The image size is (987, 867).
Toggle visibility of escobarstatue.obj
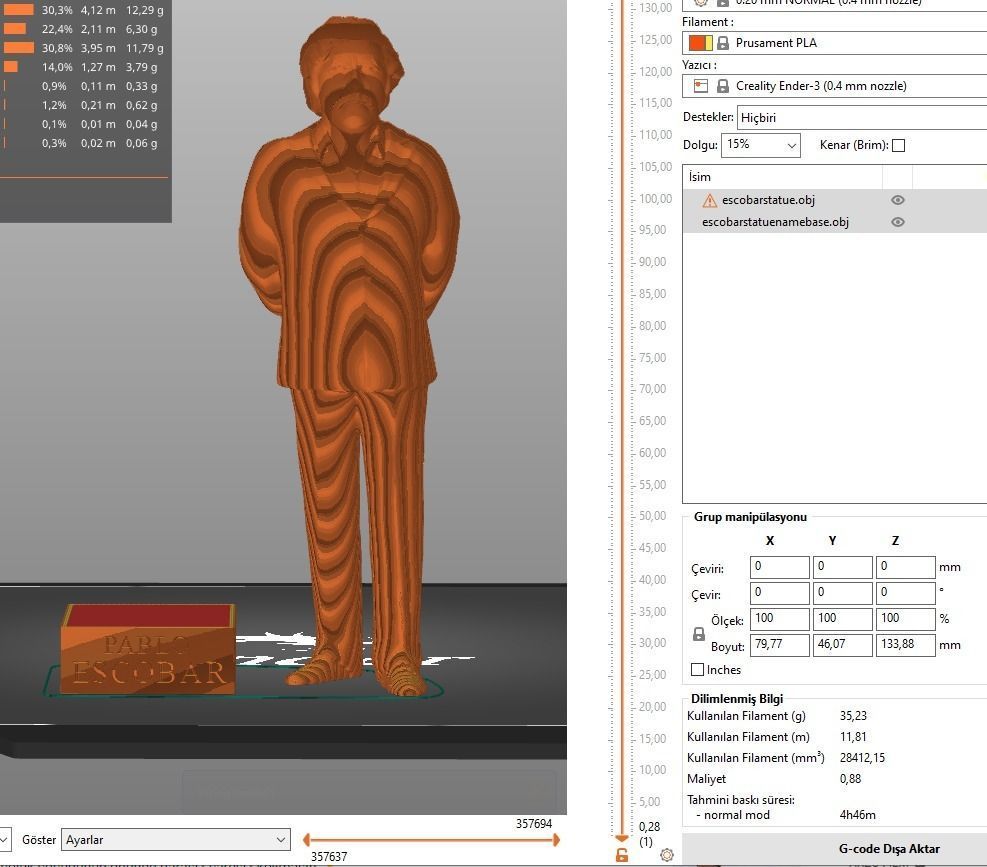(898, 200)
